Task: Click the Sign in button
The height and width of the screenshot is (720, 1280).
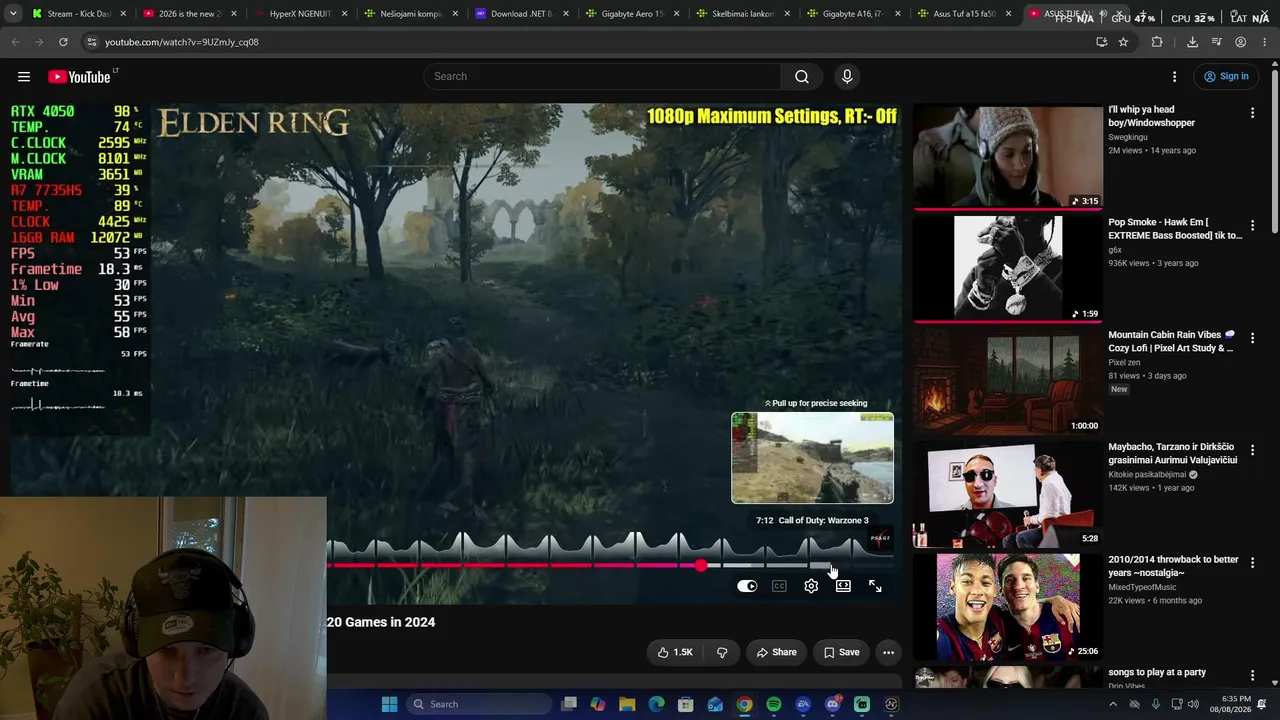Action: click(x=1226, y=77)
